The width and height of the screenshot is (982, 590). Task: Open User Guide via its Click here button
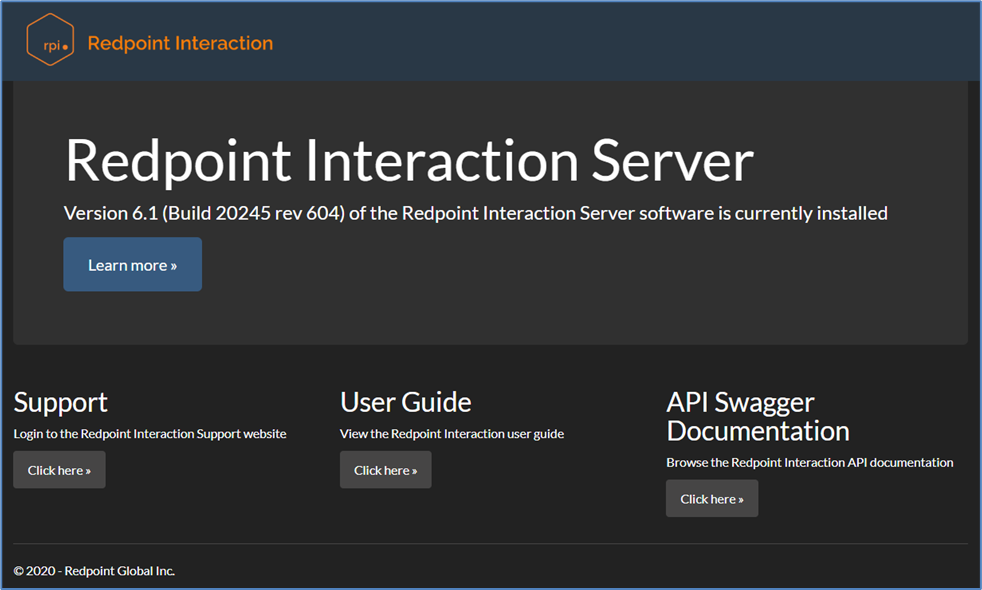tap(385, 470)
